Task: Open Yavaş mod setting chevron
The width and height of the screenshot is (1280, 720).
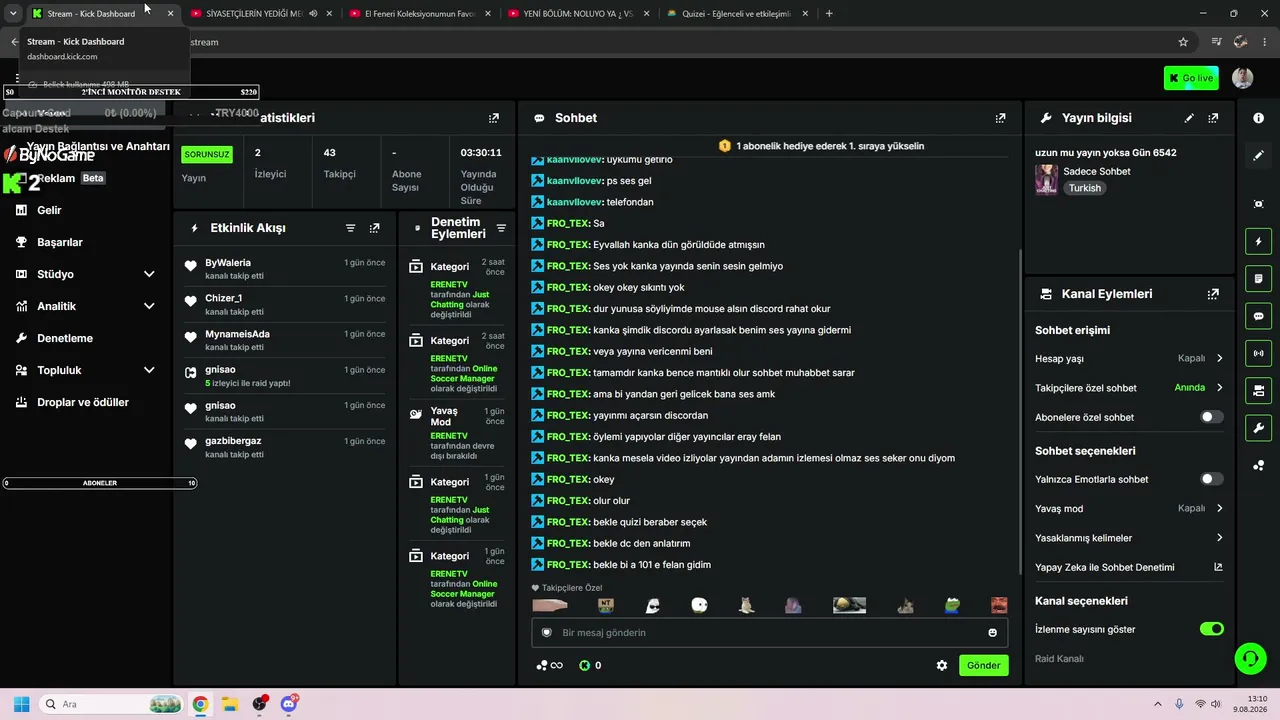Action: (x=1219, y=508)
